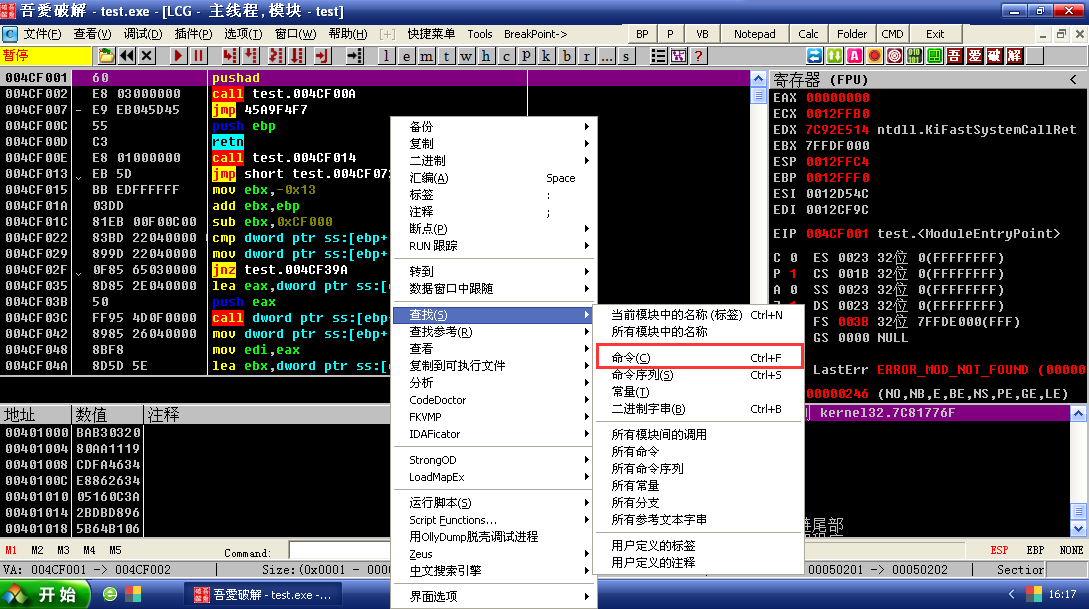Select 所有参考文本字串 in the submenu
The height and width of the screenshot is (609, 1089).
tap(699, 519)
